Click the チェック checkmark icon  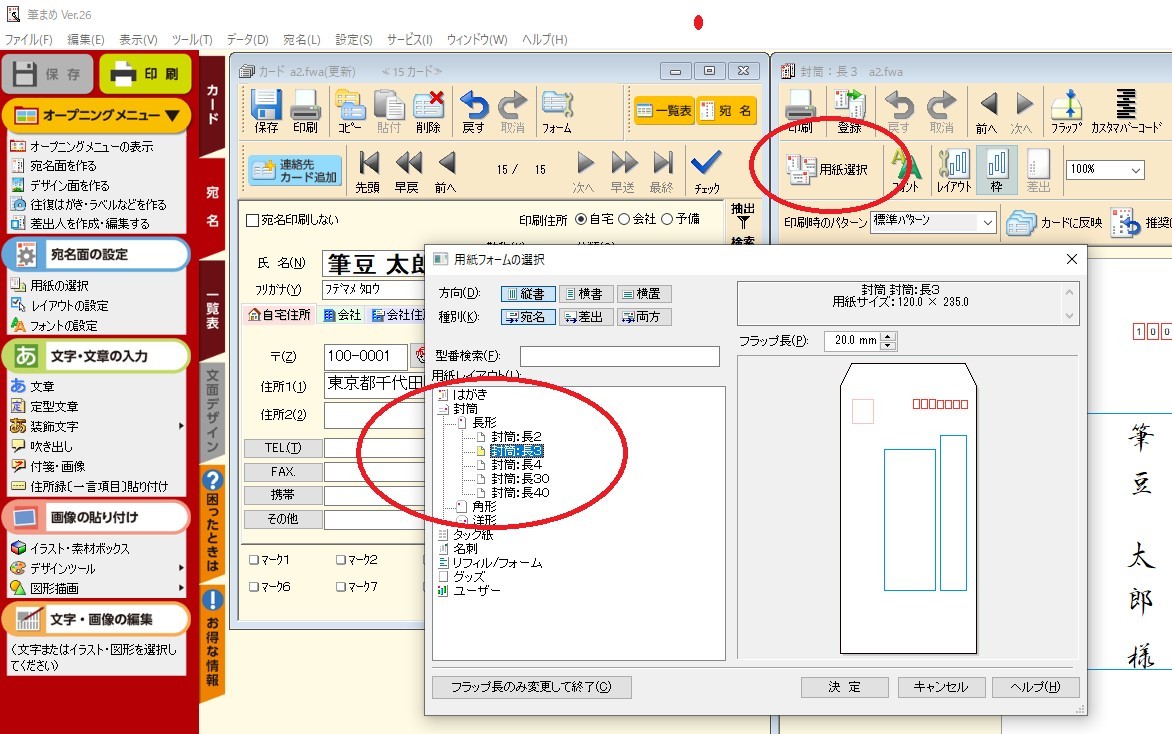tap(706, 171)
